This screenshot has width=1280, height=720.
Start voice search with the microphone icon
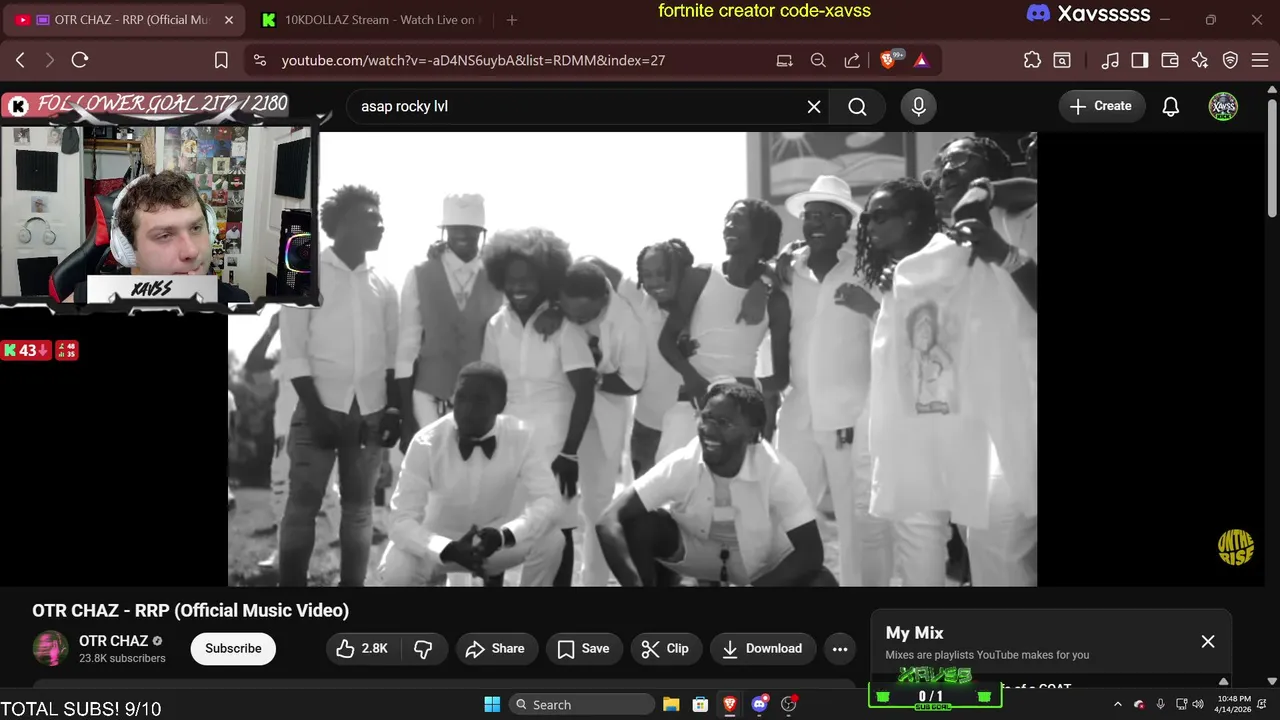918,106
